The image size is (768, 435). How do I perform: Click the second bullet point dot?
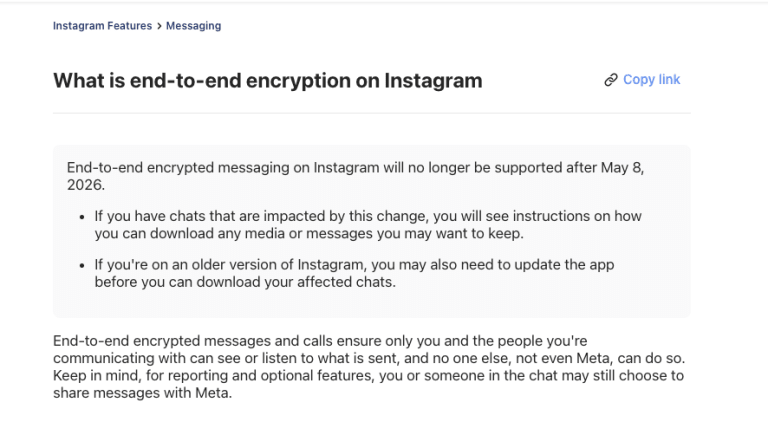pyautogui.click(x=82, y=266)
